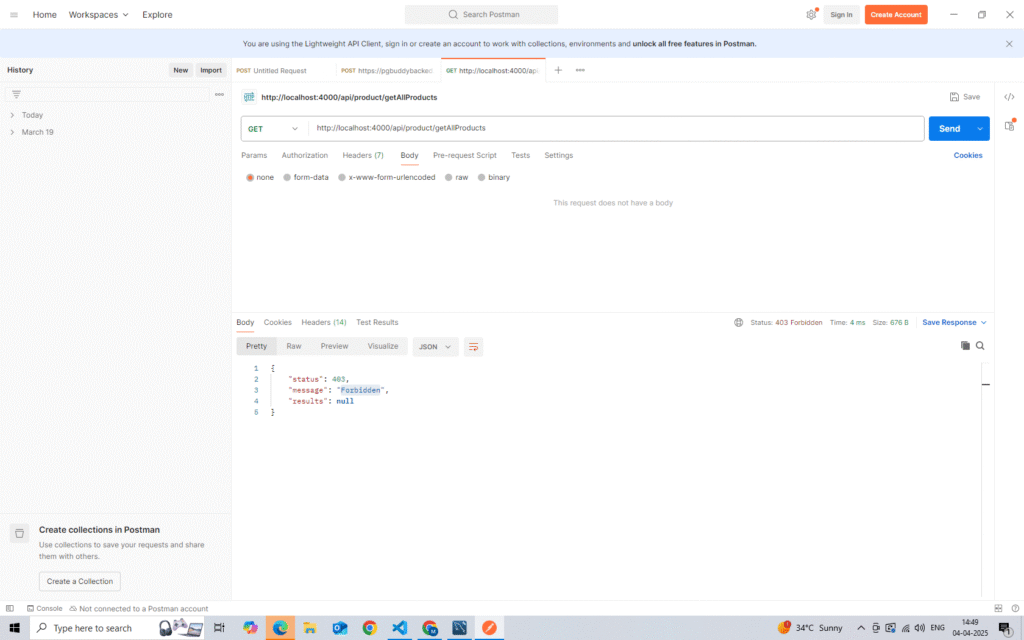
Task: Open the GET method dropdown
Action: tap(274, 129)
